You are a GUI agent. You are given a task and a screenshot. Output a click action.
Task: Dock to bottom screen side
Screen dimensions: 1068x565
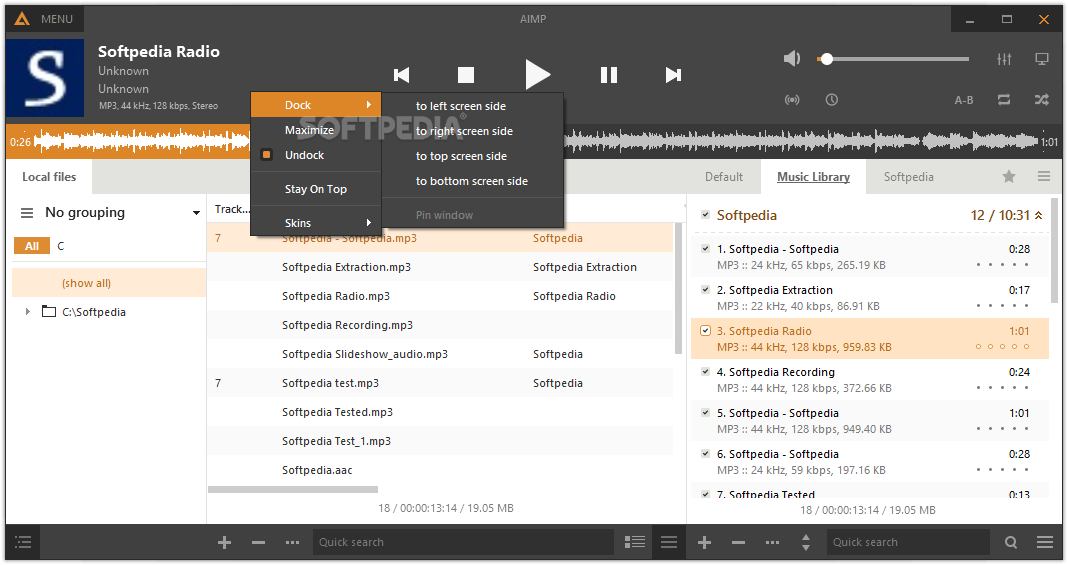click(473, 181)
